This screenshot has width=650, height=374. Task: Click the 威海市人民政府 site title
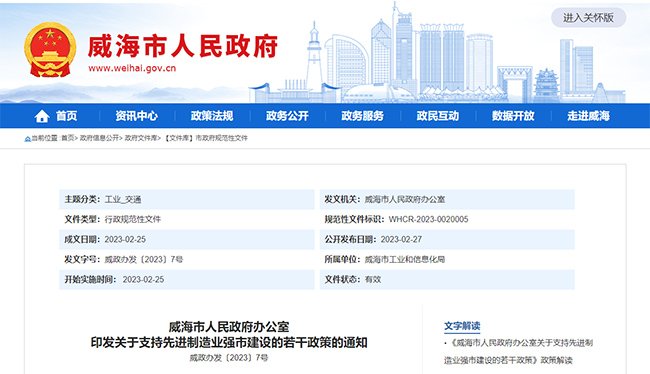tap(183, 46)
